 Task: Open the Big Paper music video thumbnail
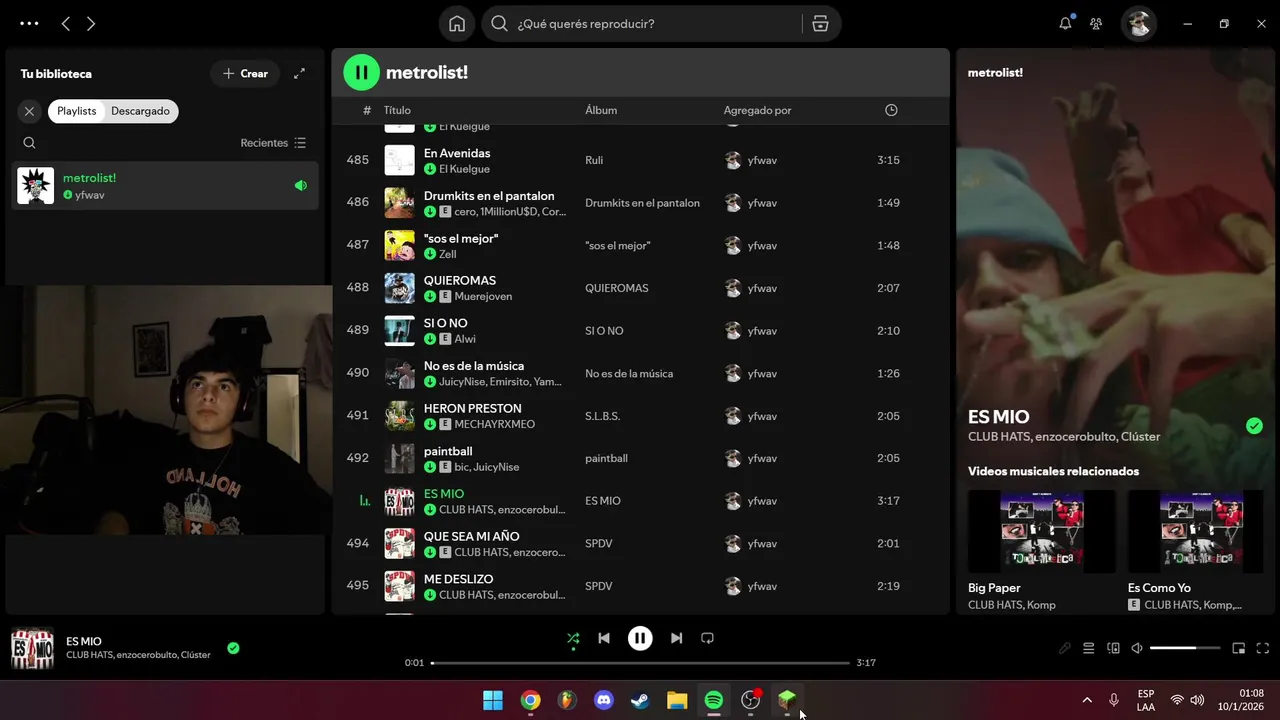pos(1042,531)
